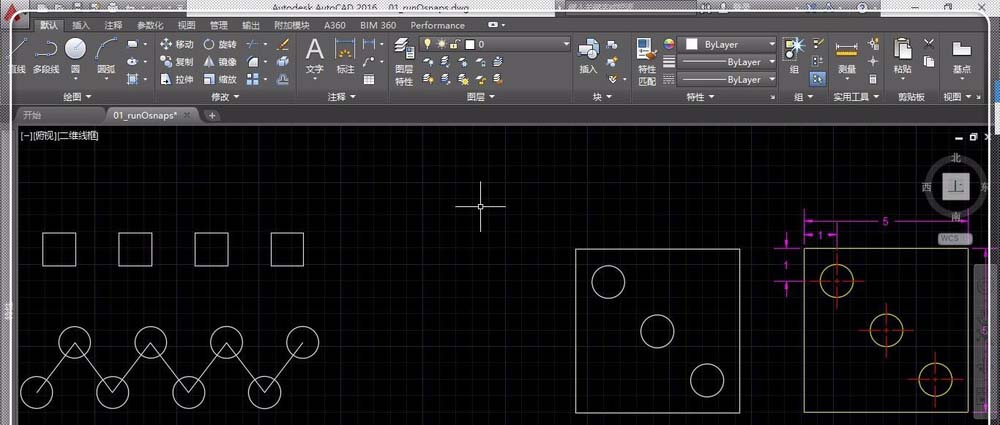Toggle the layer lock padlock icon
The width and height of the screenshot is (1000, 425).
click(454, 45)
